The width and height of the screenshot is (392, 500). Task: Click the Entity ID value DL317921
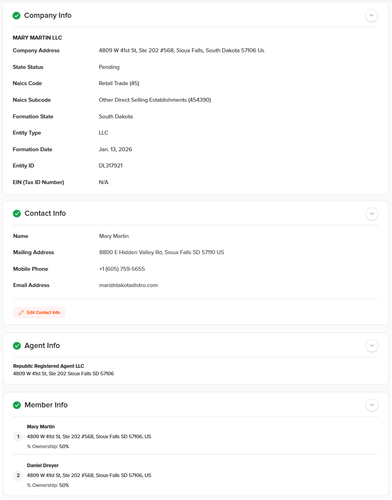pyautogui.click(x=111, y=166)
